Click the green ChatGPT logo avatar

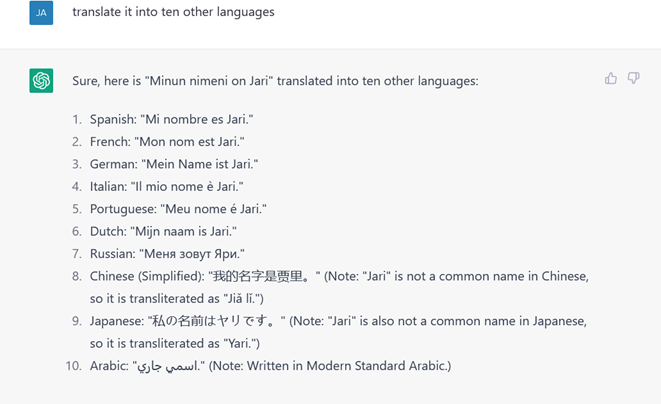tap(41, 81)
